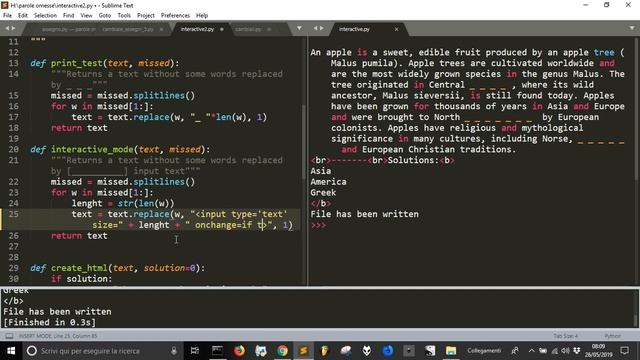Open File Explorer from the taskbar
640x360 pixels.
(451, 351)
